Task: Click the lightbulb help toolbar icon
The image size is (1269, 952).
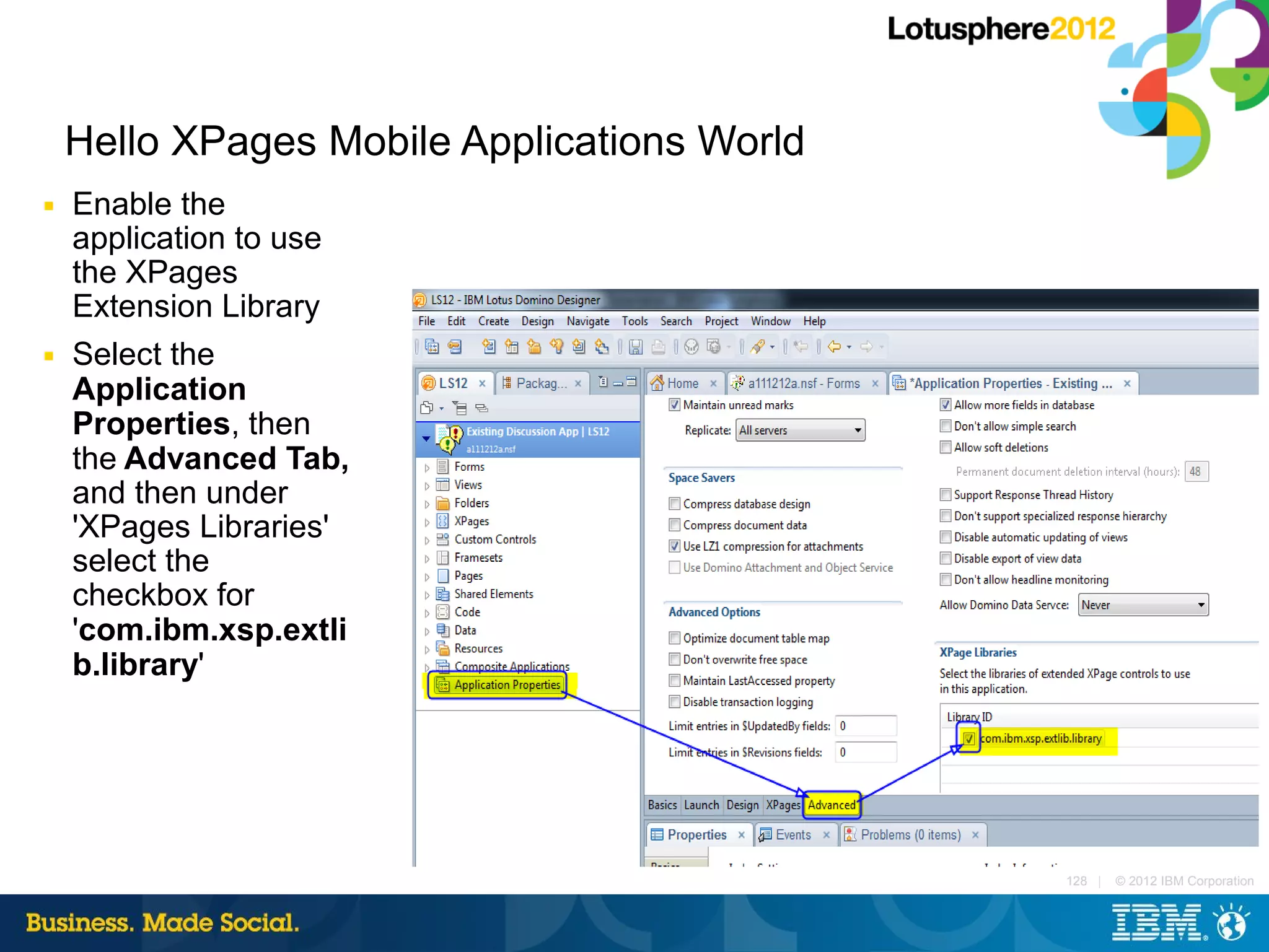Action: coord(556,346)
